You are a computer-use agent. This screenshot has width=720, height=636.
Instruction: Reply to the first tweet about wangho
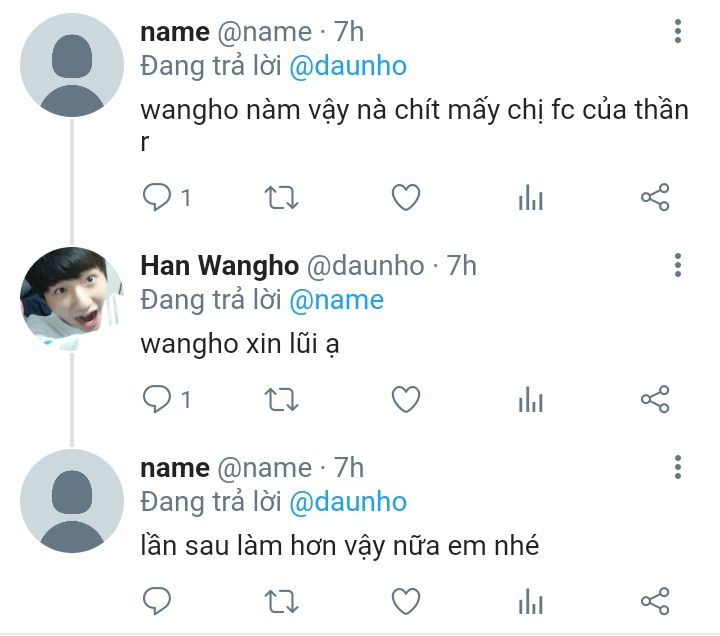point(157,197)
